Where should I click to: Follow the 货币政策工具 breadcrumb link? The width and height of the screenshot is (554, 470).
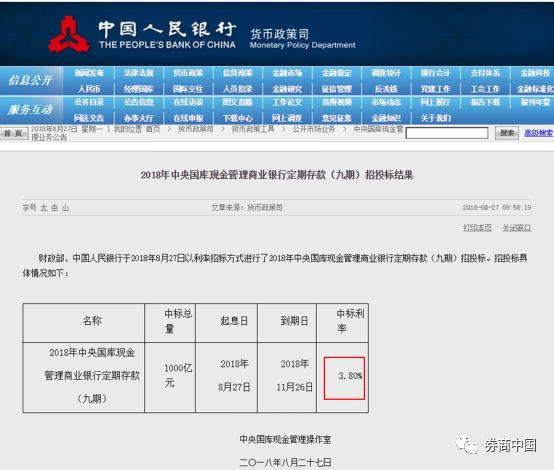(x=253, y=129)
